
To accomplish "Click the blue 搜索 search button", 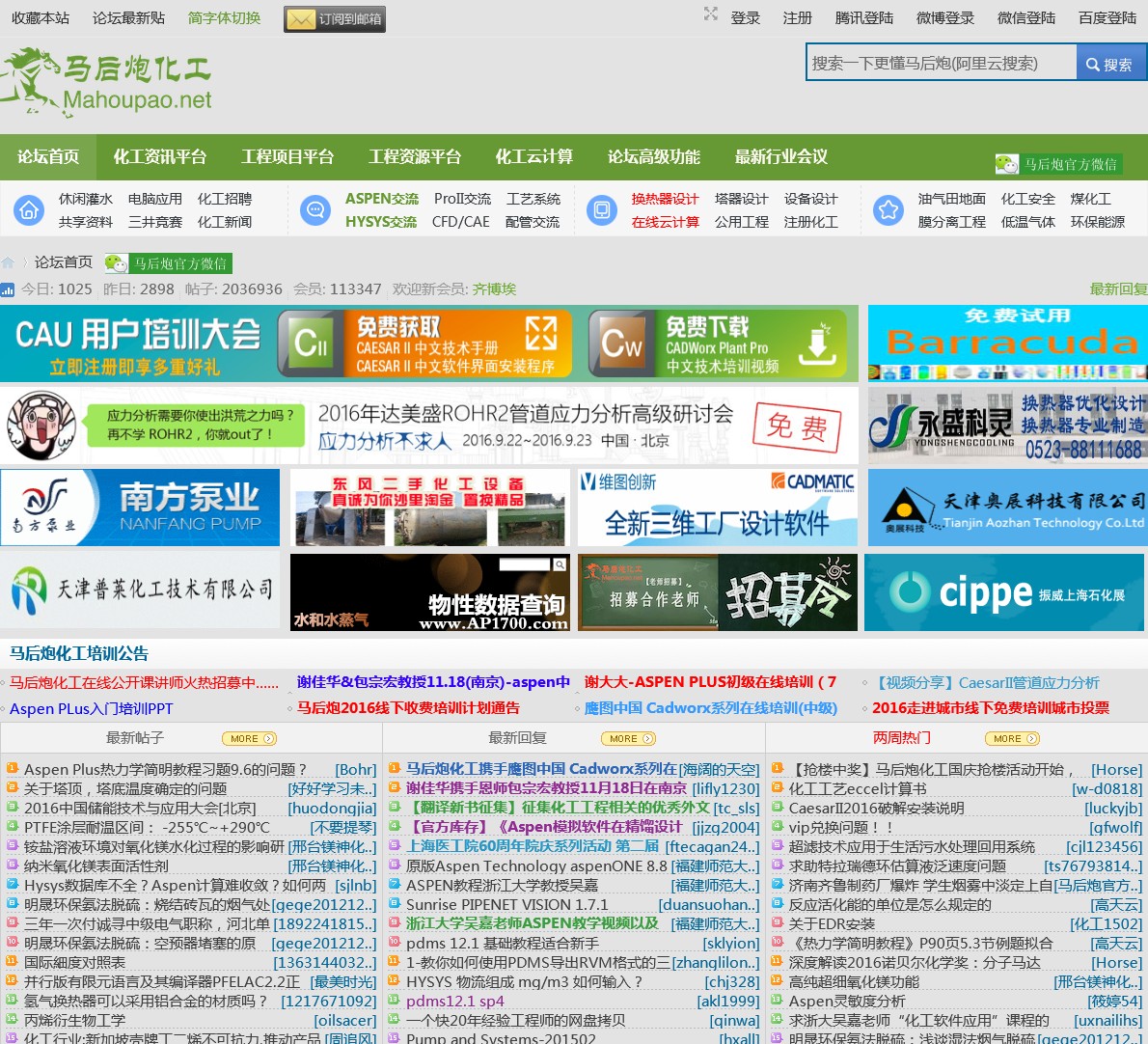I will [1110, 64].
